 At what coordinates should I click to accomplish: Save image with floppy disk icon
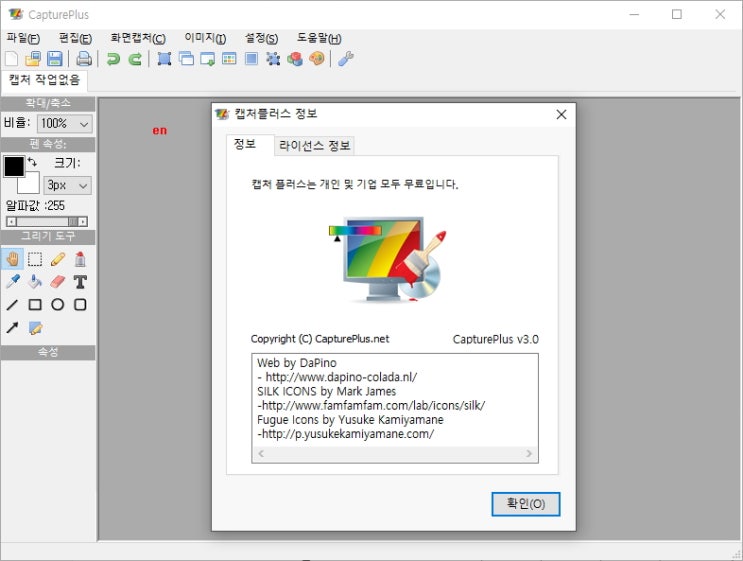pyautogui.click(x=55, y=59)
